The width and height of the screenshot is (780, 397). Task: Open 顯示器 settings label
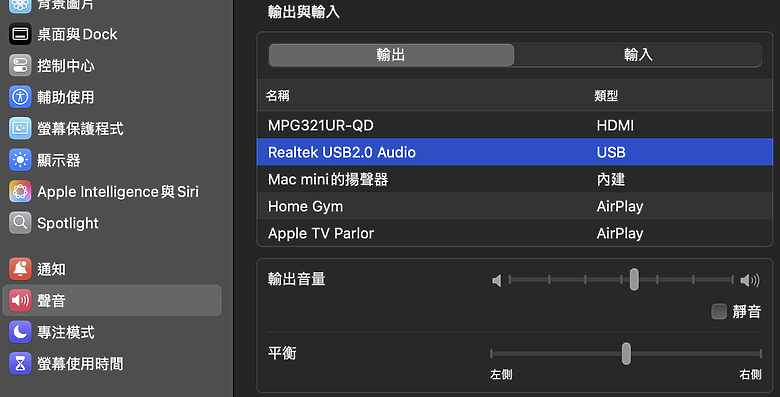coord(59,160)
